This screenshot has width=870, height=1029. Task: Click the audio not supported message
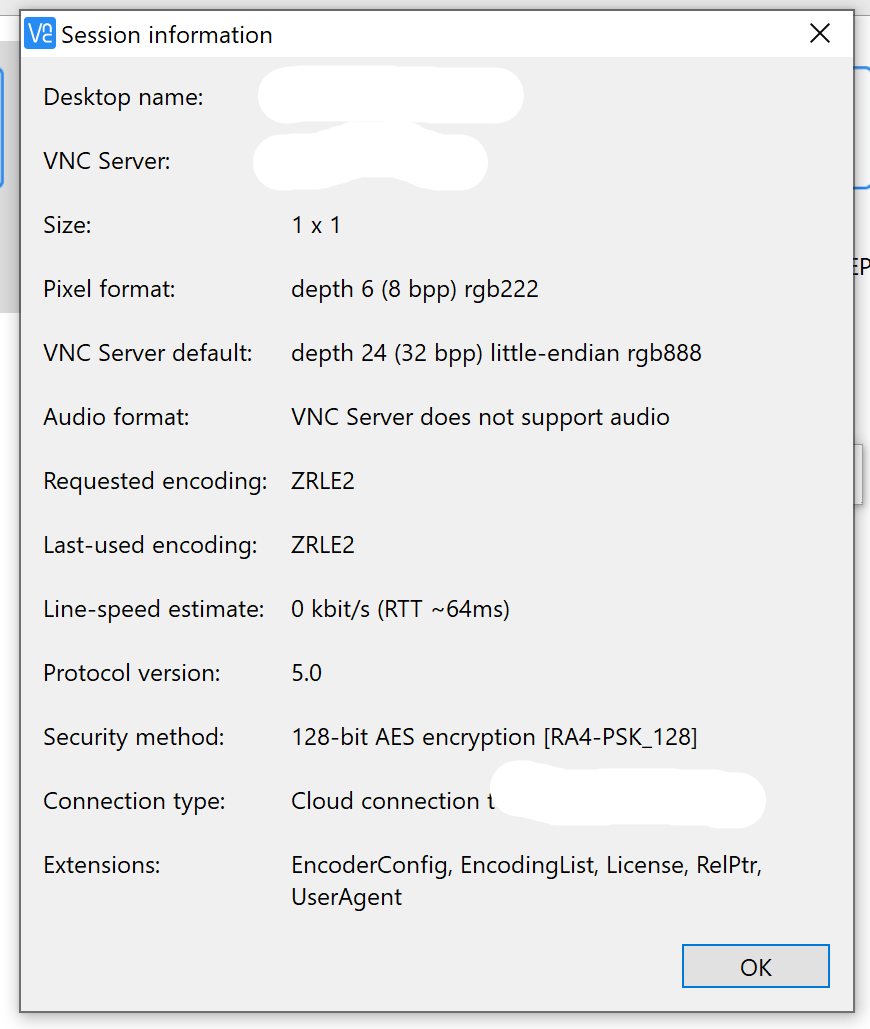point(480,417)
